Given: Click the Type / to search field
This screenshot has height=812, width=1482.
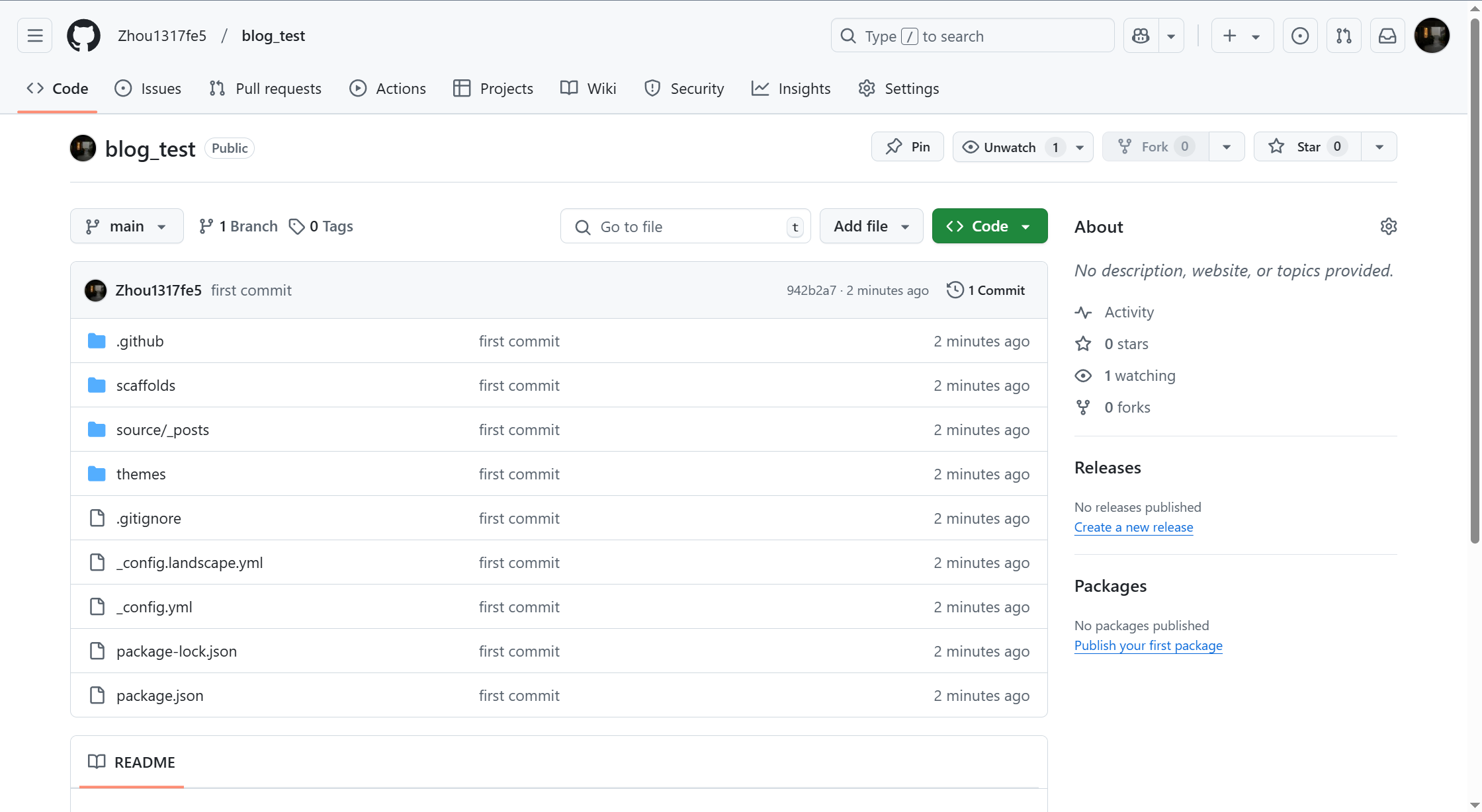Looking at the screenshot, I should click(973, 36).
